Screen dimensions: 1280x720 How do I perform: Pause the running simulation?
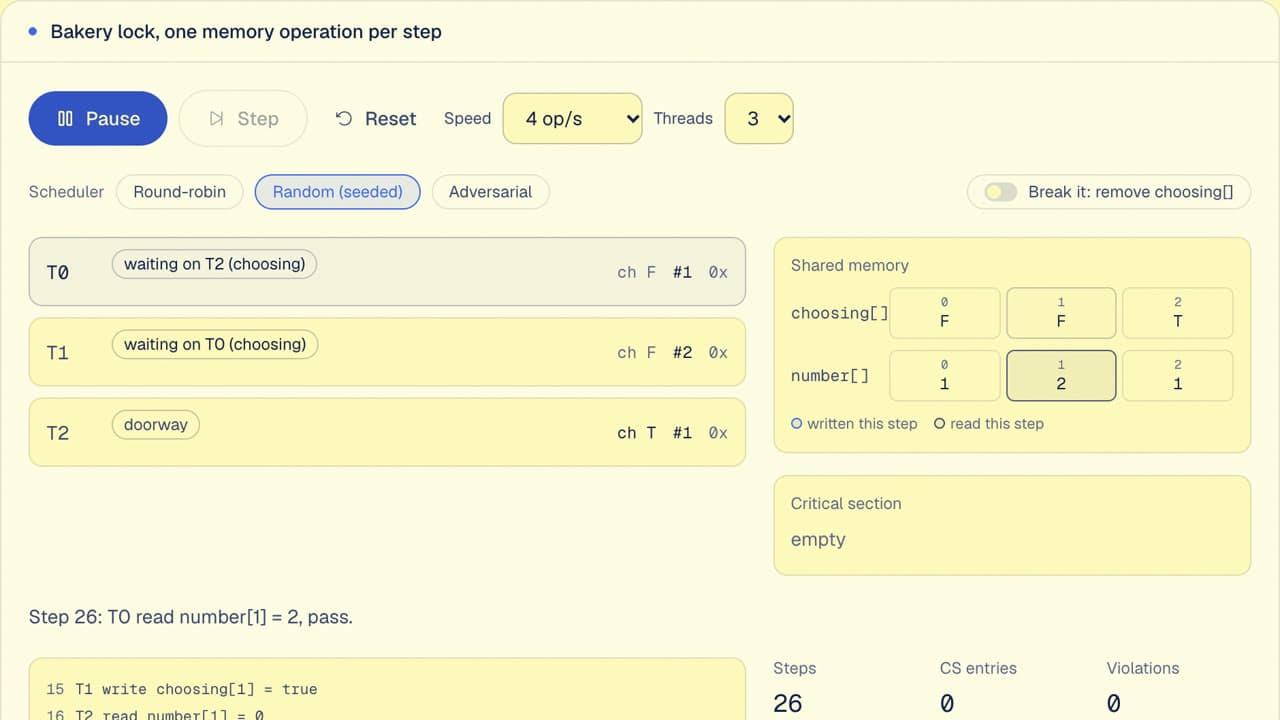pyautogui.click(x=98, y=118)
